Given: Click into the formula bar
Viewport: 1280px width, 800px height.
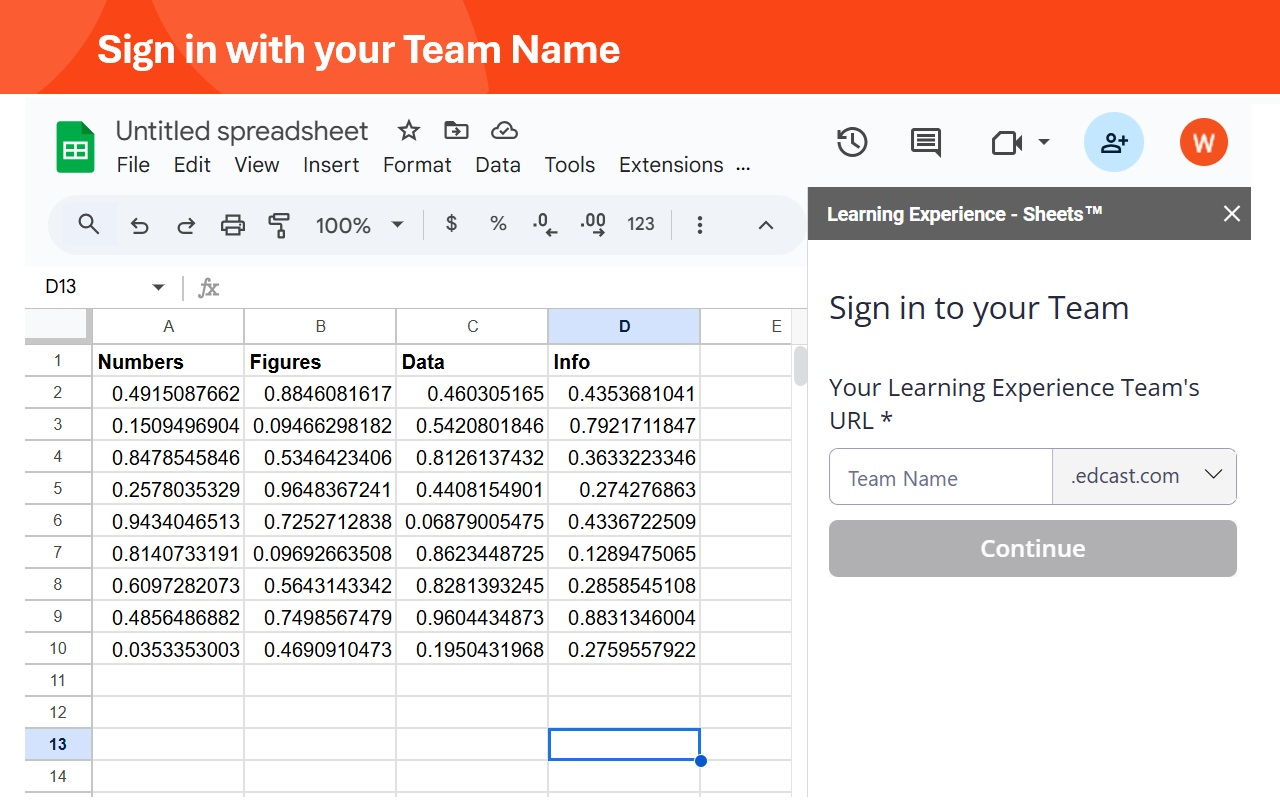Looking at the screenshot, I should point(510,288).
